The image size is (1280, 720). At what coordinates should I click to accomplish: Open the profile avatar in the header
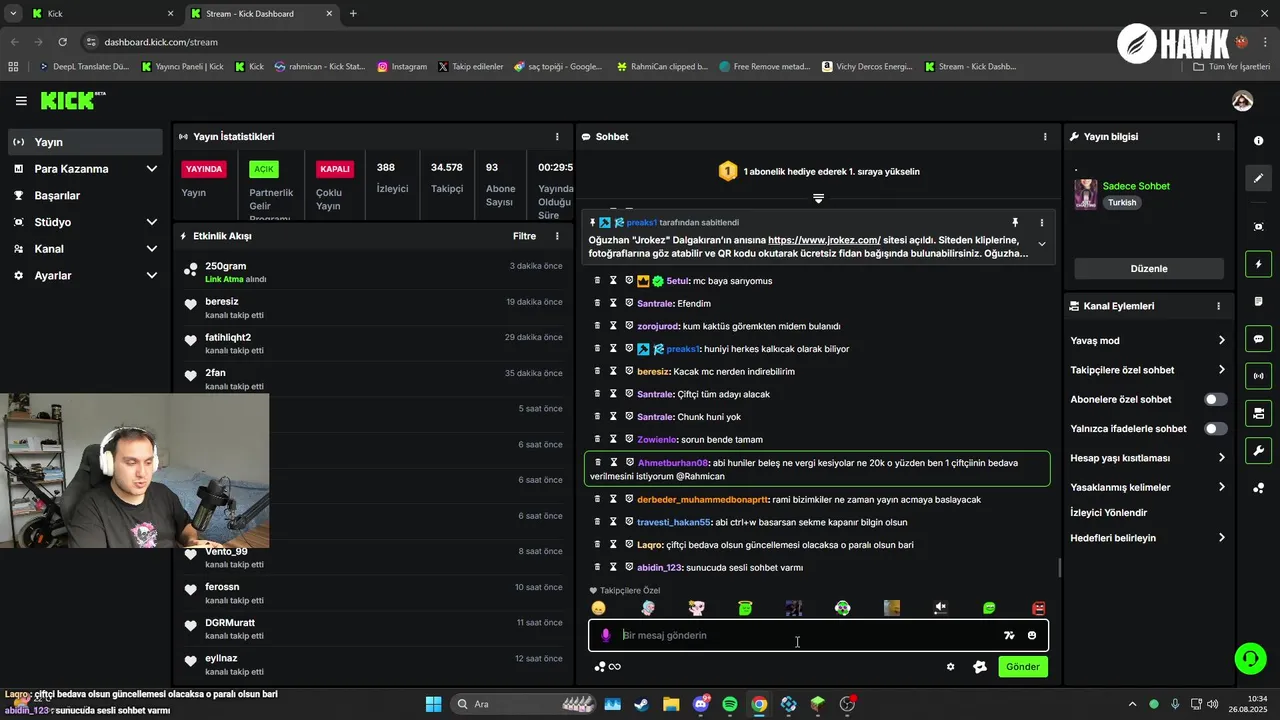1243,101
